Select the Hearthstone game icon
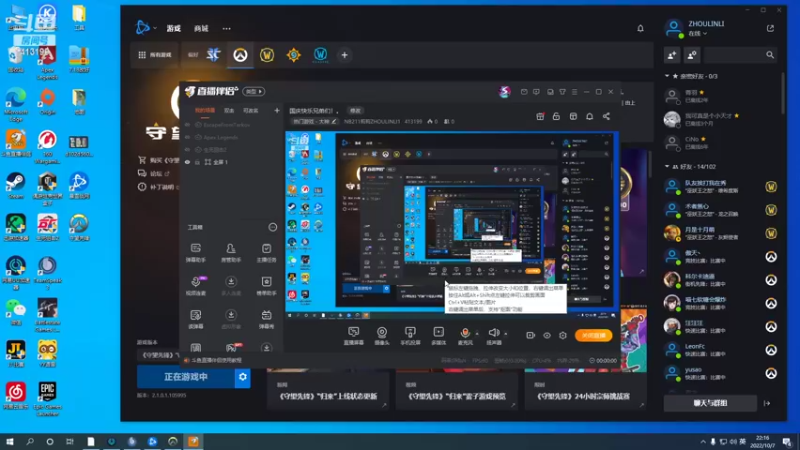 tap(293, 55)
